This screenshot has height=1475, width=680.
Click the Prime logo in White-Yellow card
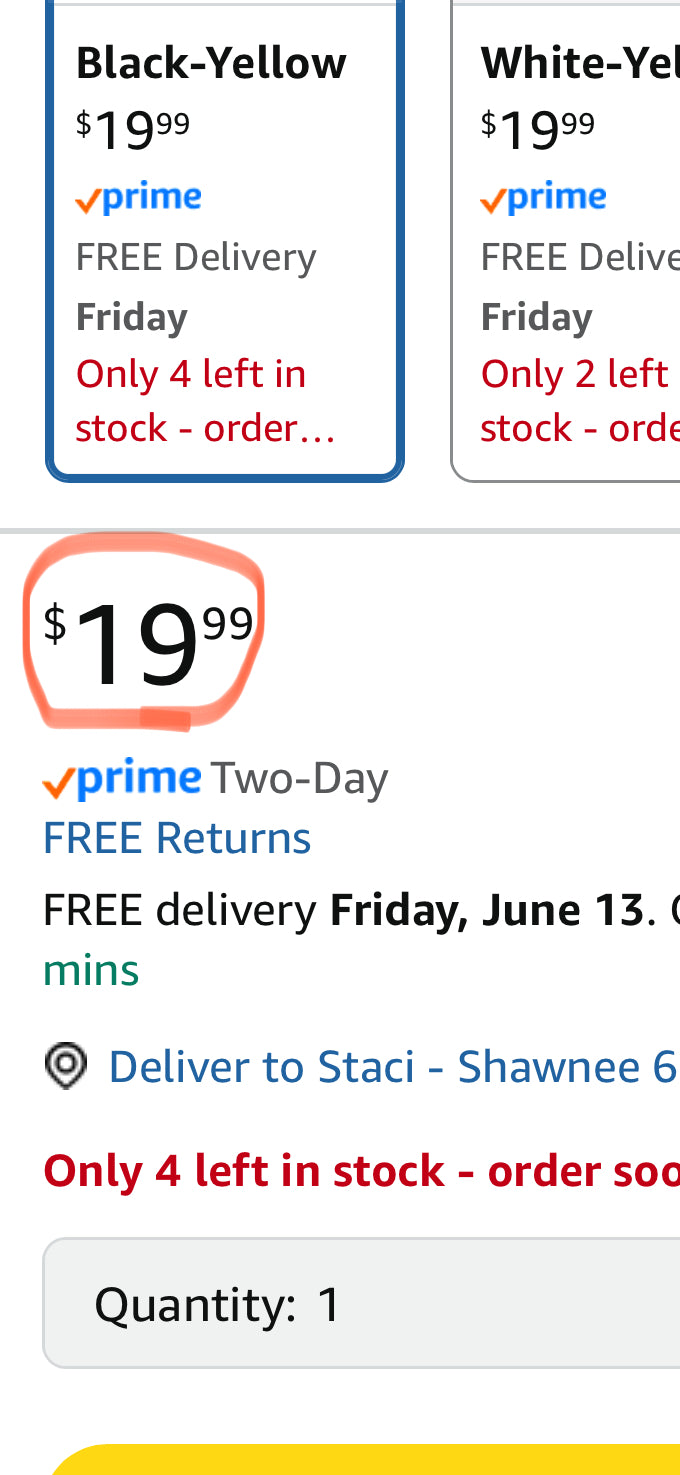point(543,198)
